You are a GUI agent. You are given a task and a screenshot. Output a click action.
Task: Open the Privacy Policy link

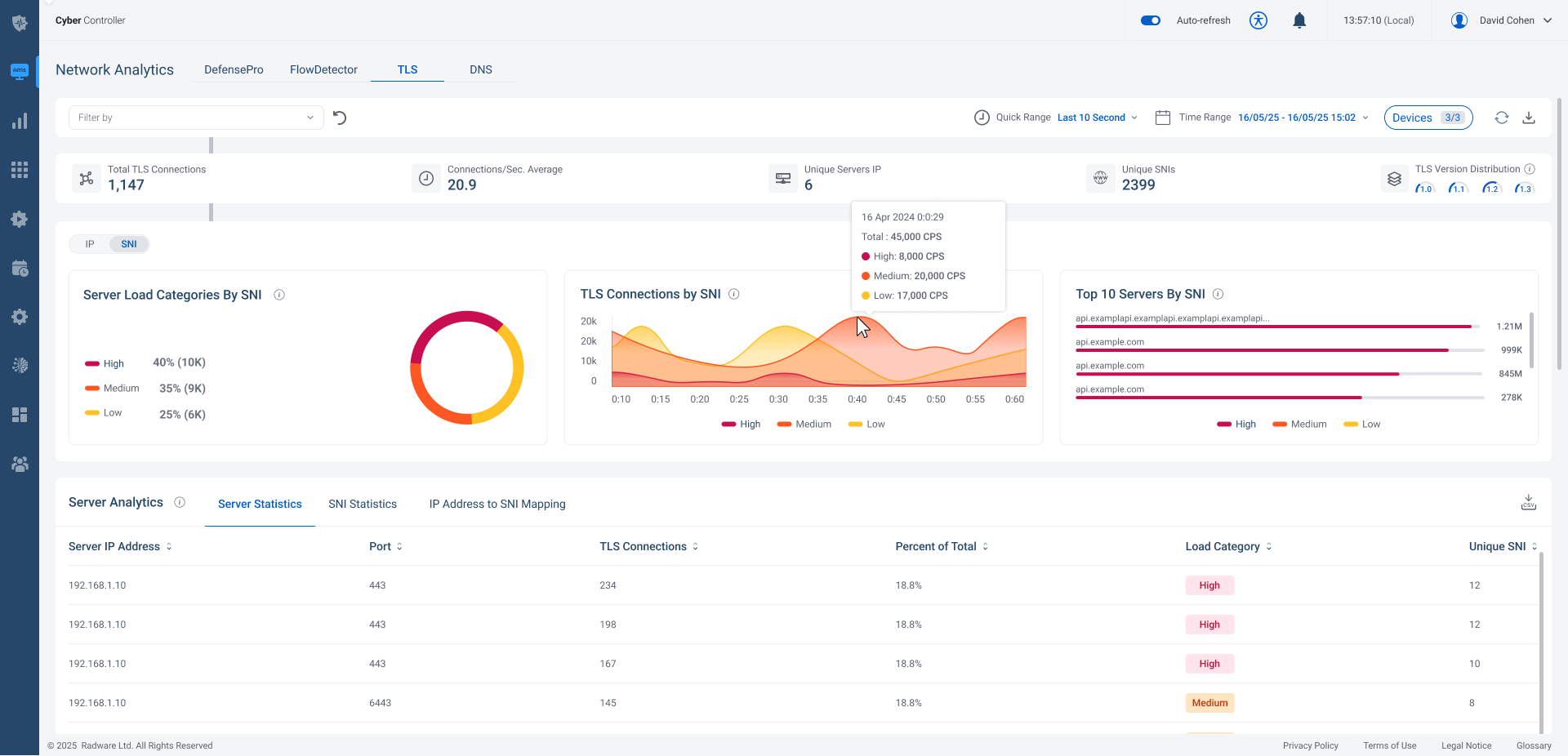[1310, 745]
